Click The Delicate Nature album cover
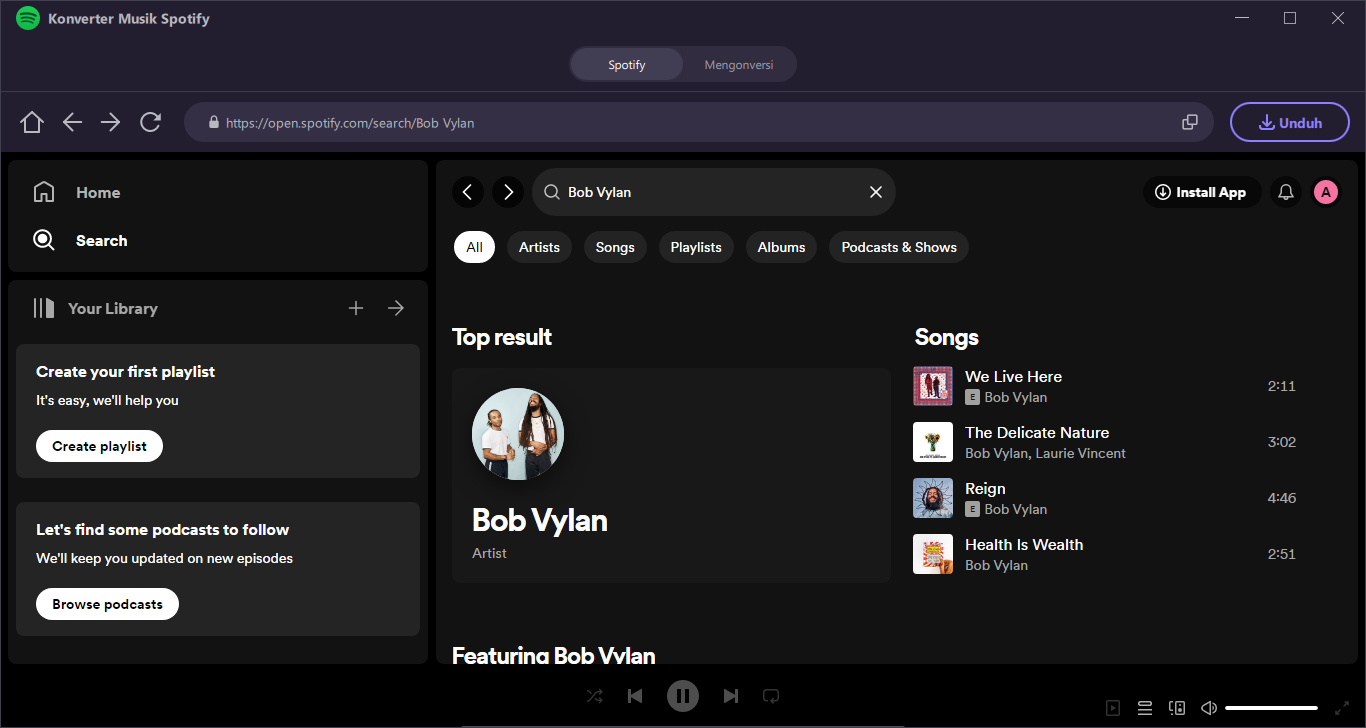This screenshot has height=728, width=1366. (933, 442)
